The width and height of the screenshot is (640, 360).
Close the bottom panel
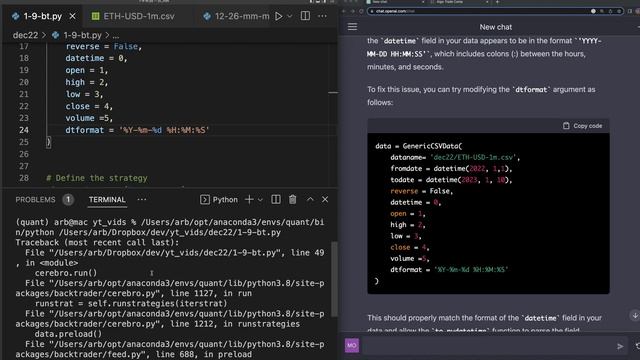(325, 200)
